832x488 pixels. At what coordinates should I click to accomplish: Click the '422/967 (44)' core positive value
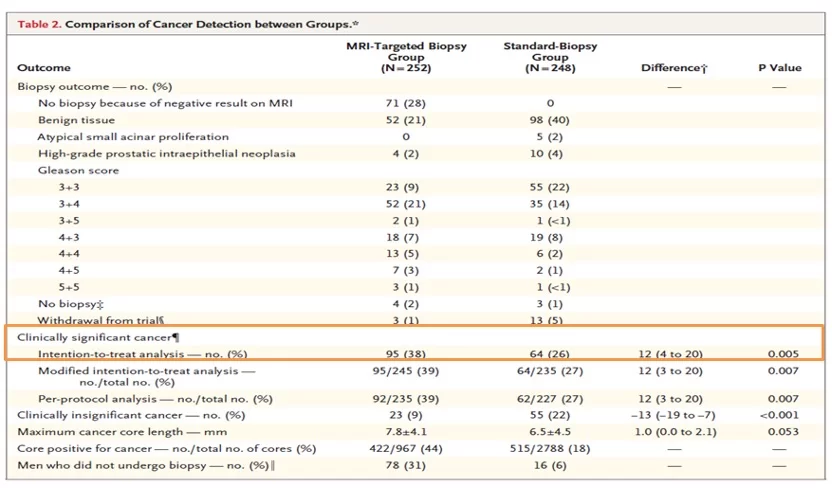point(405,447)
